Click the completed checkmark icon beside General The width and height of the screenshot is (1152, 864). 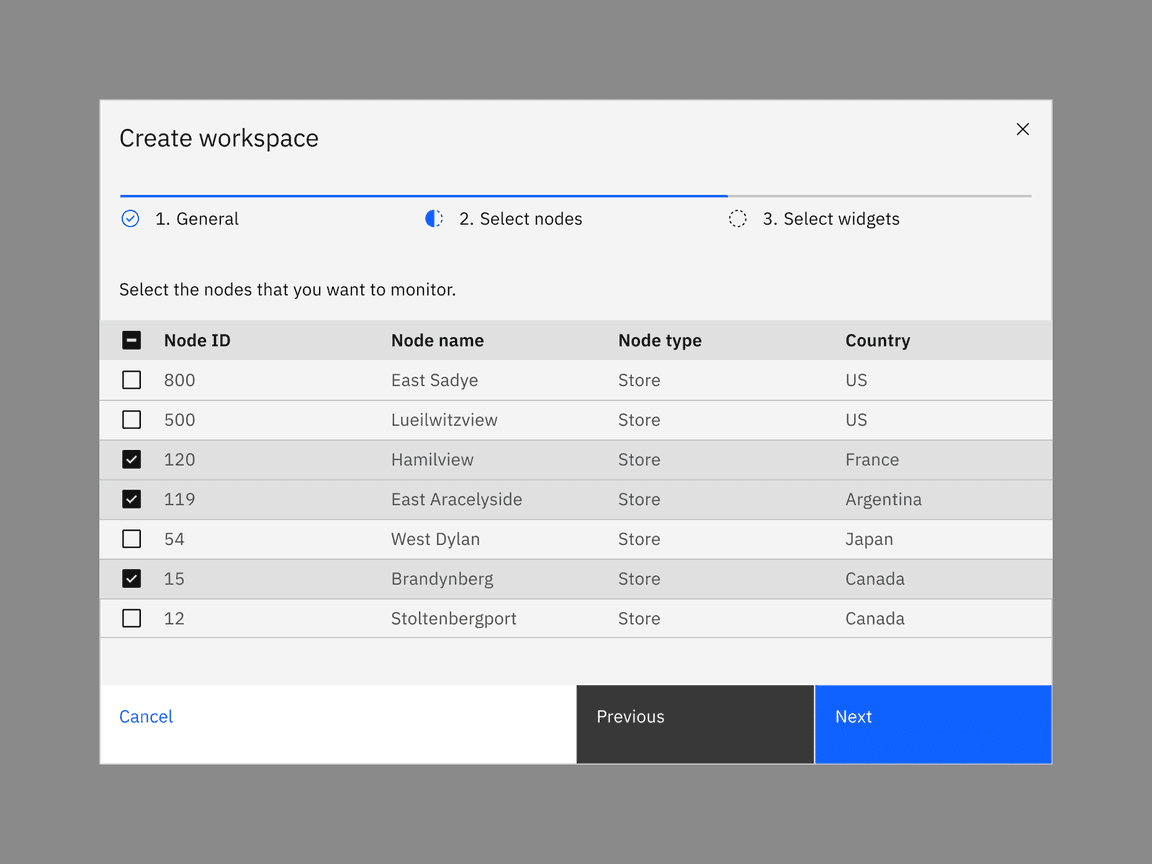130,218
